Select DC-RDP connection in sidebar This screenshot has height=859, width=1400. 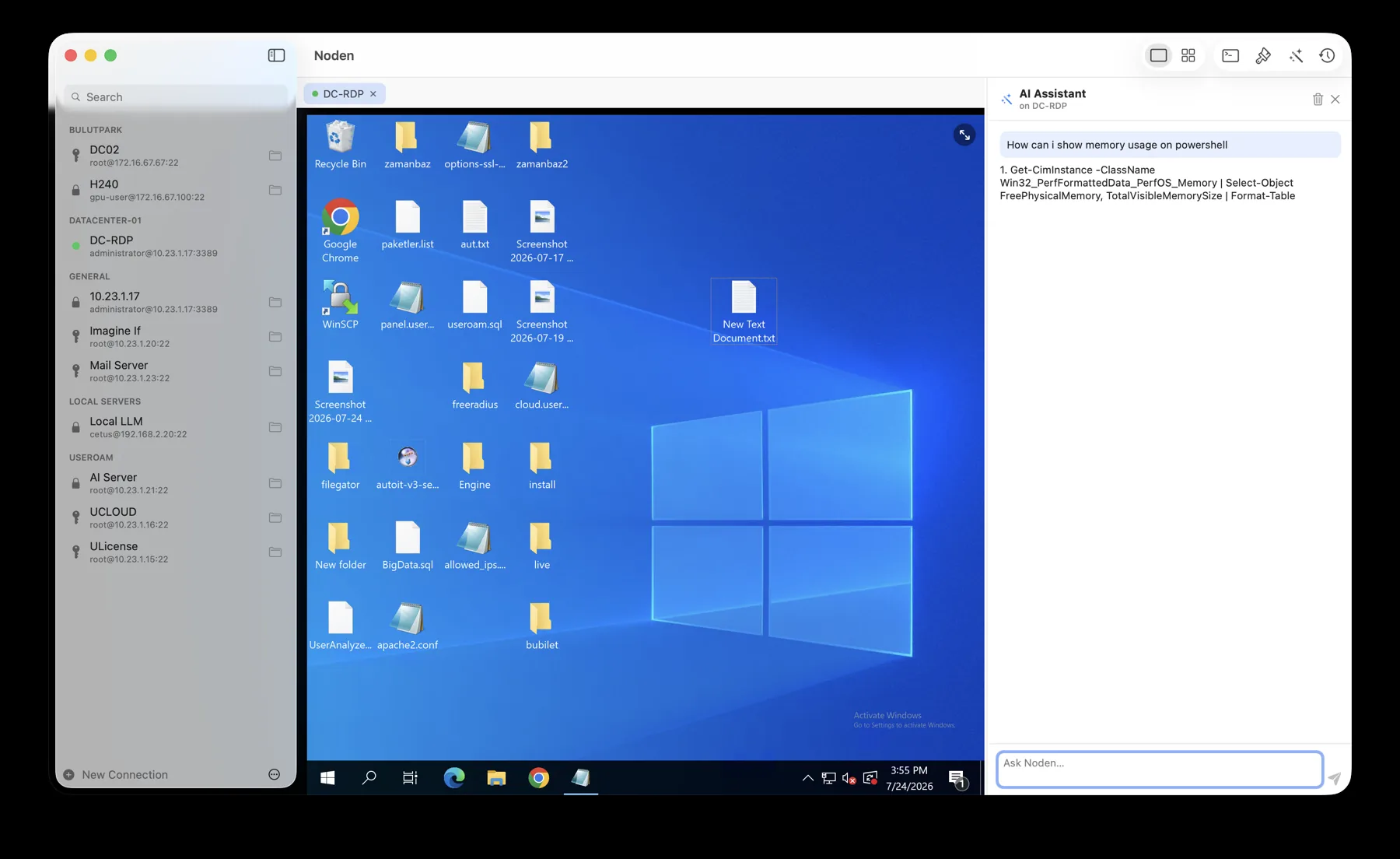tap(176, 246)
